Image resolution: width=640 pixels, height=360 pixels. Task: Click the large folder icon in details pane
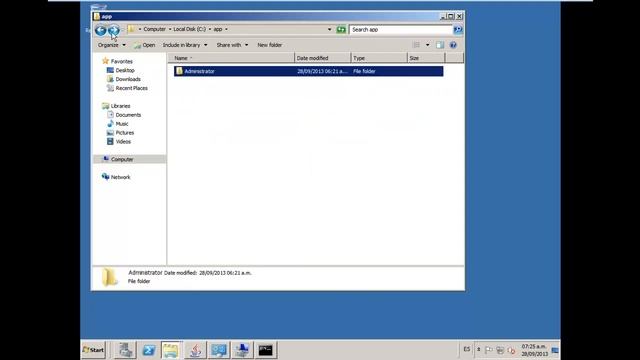pyautogui.click(x=109, y=277)
